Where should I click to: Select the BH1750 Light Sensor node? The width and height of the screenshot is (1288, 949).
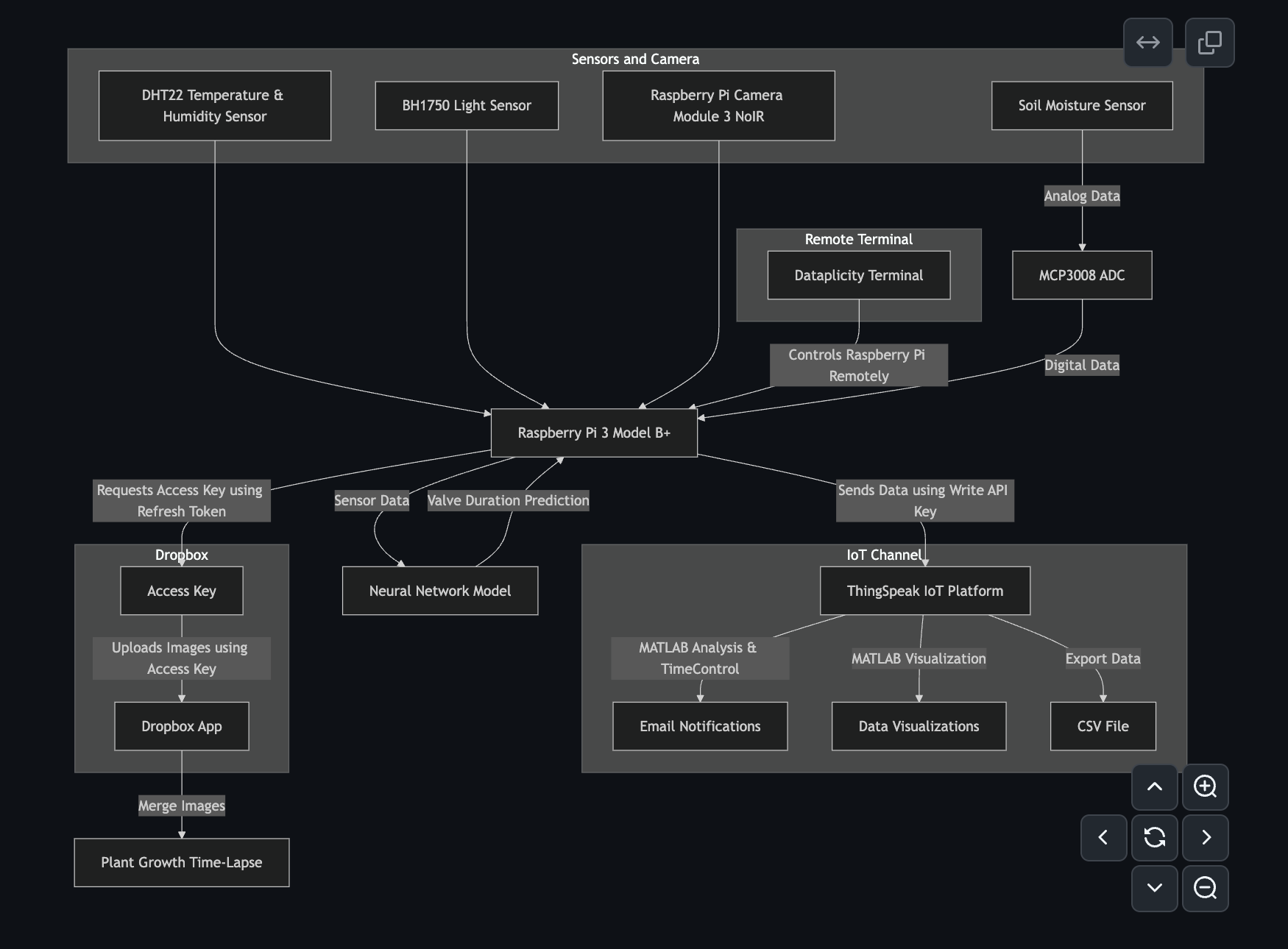pos(466,106)
